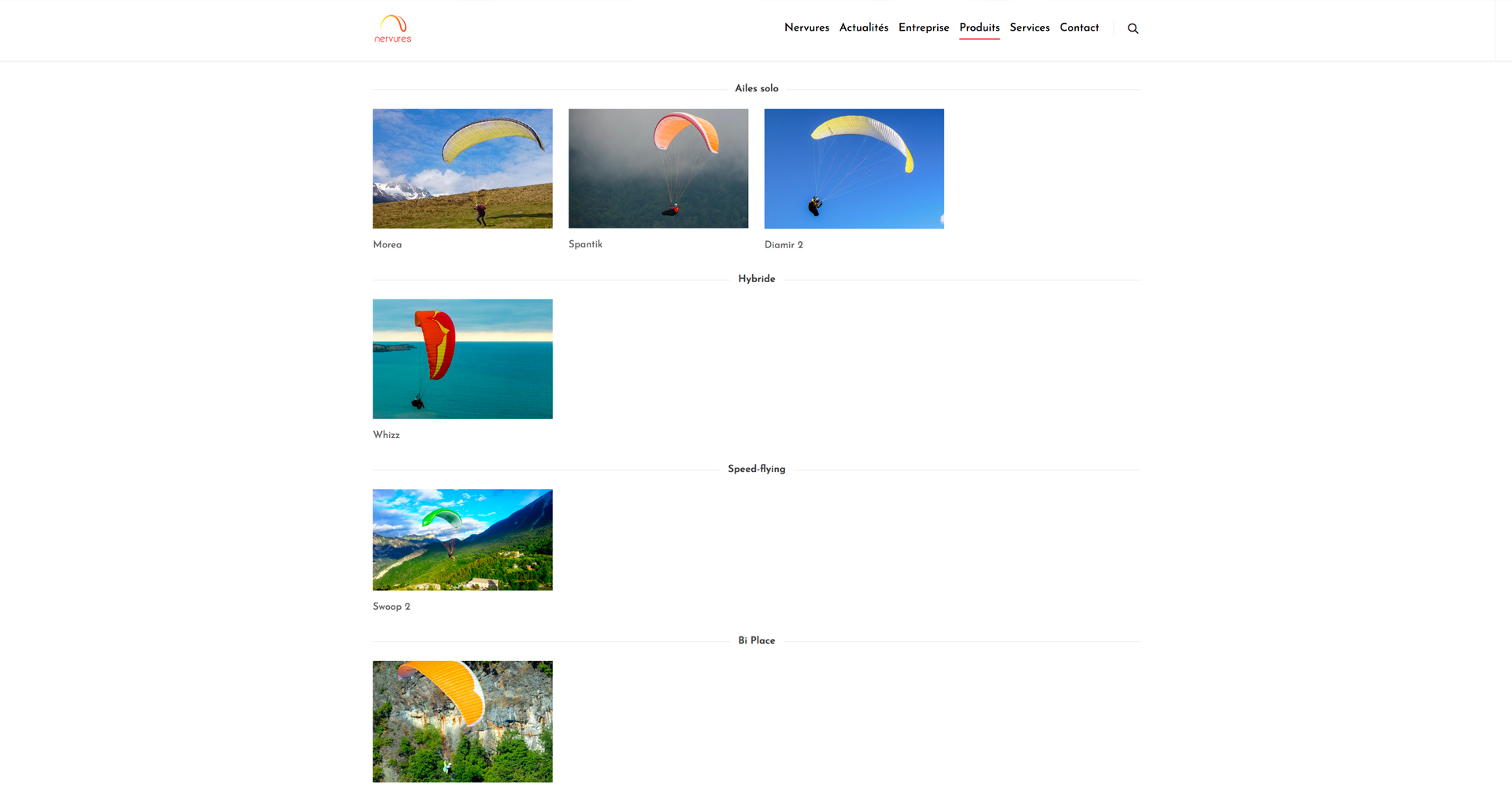Viewport: 1512px width, 791px height.
Task: Follow the Spantik text link
Action: click(585, 244)
